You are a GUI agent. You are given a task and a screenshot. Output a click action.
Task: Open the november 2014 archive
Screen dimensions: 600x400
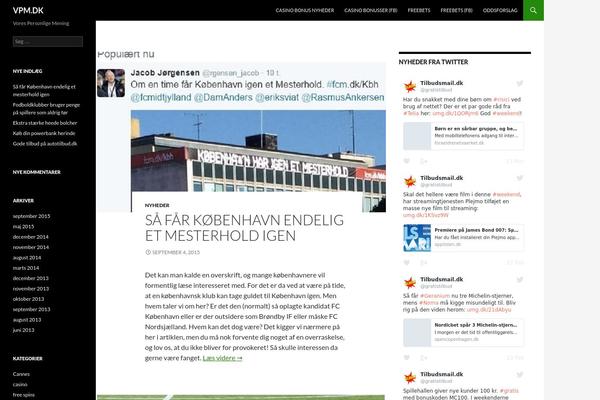click(31, 247)
